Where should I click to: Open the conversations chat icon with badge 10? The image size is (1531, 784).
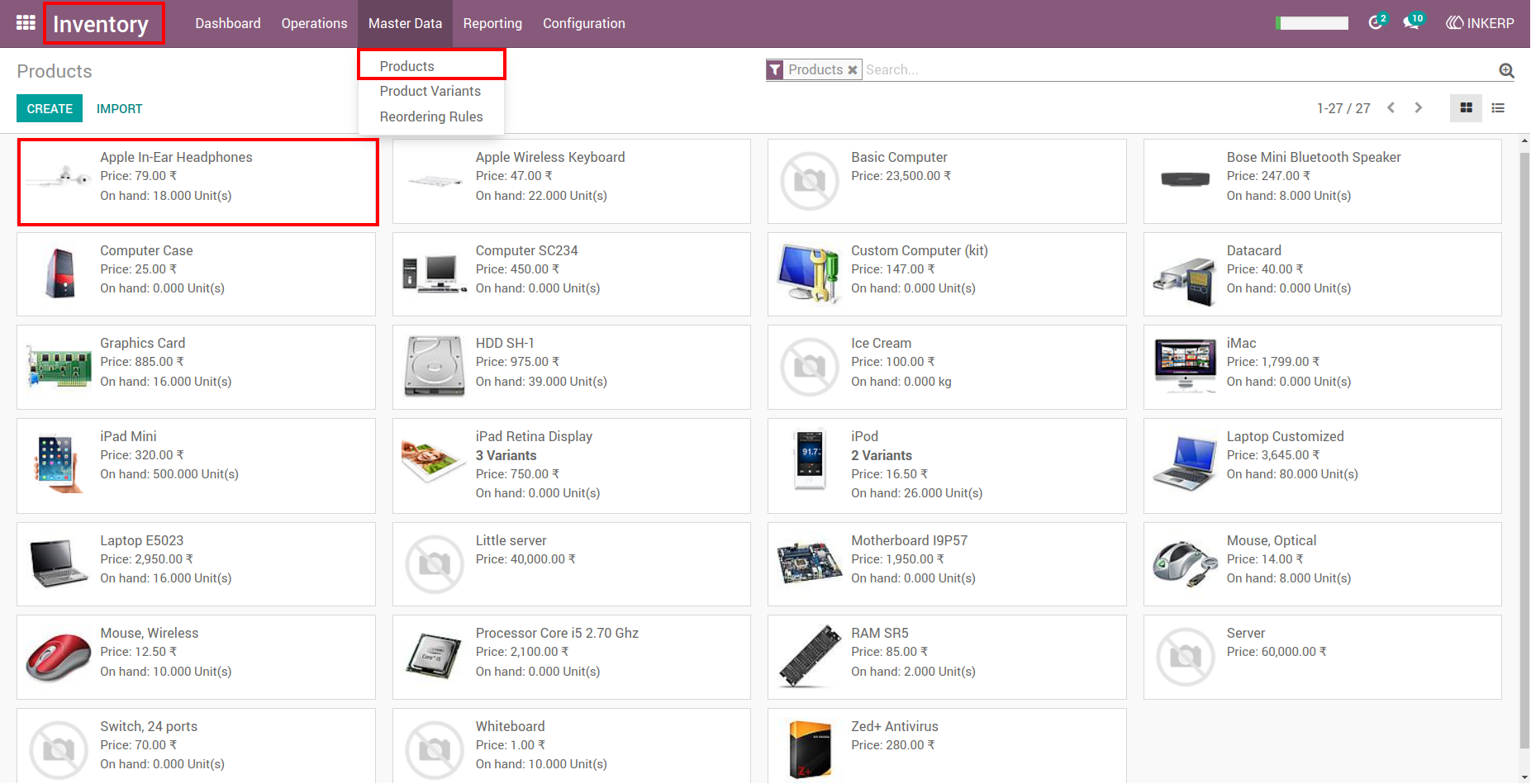[1413, 21]
